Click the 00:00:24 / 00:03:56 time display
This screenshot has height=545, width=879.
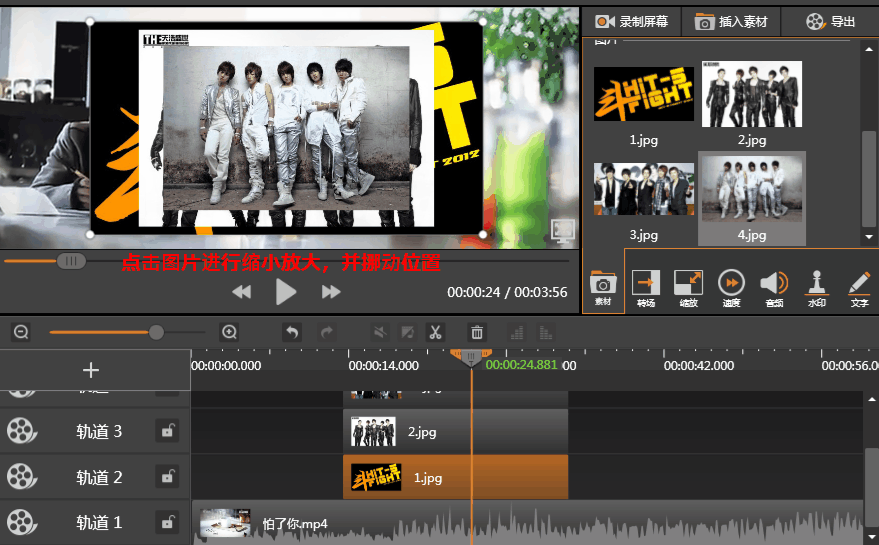507,292
